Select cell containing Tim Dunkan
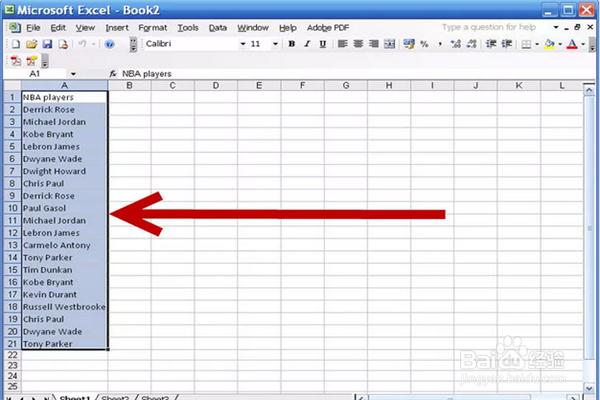 point(64,270)
